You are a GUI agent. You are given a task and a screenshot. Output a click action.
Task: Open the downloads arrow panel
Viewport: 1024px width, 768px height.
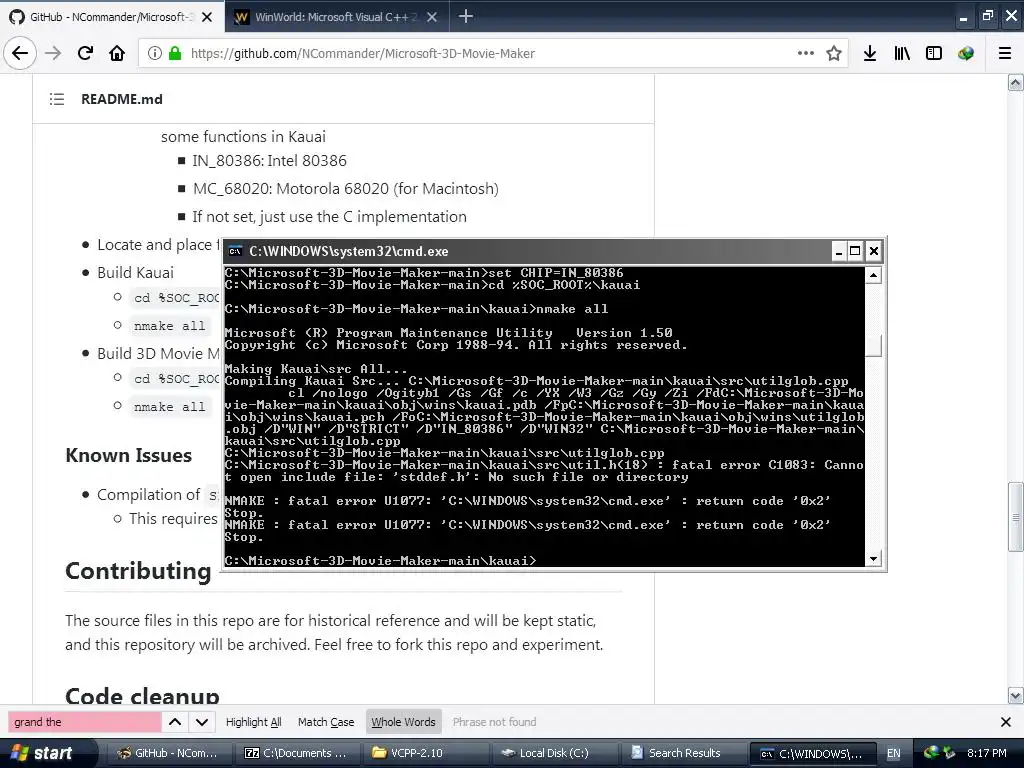click(870, 53)
